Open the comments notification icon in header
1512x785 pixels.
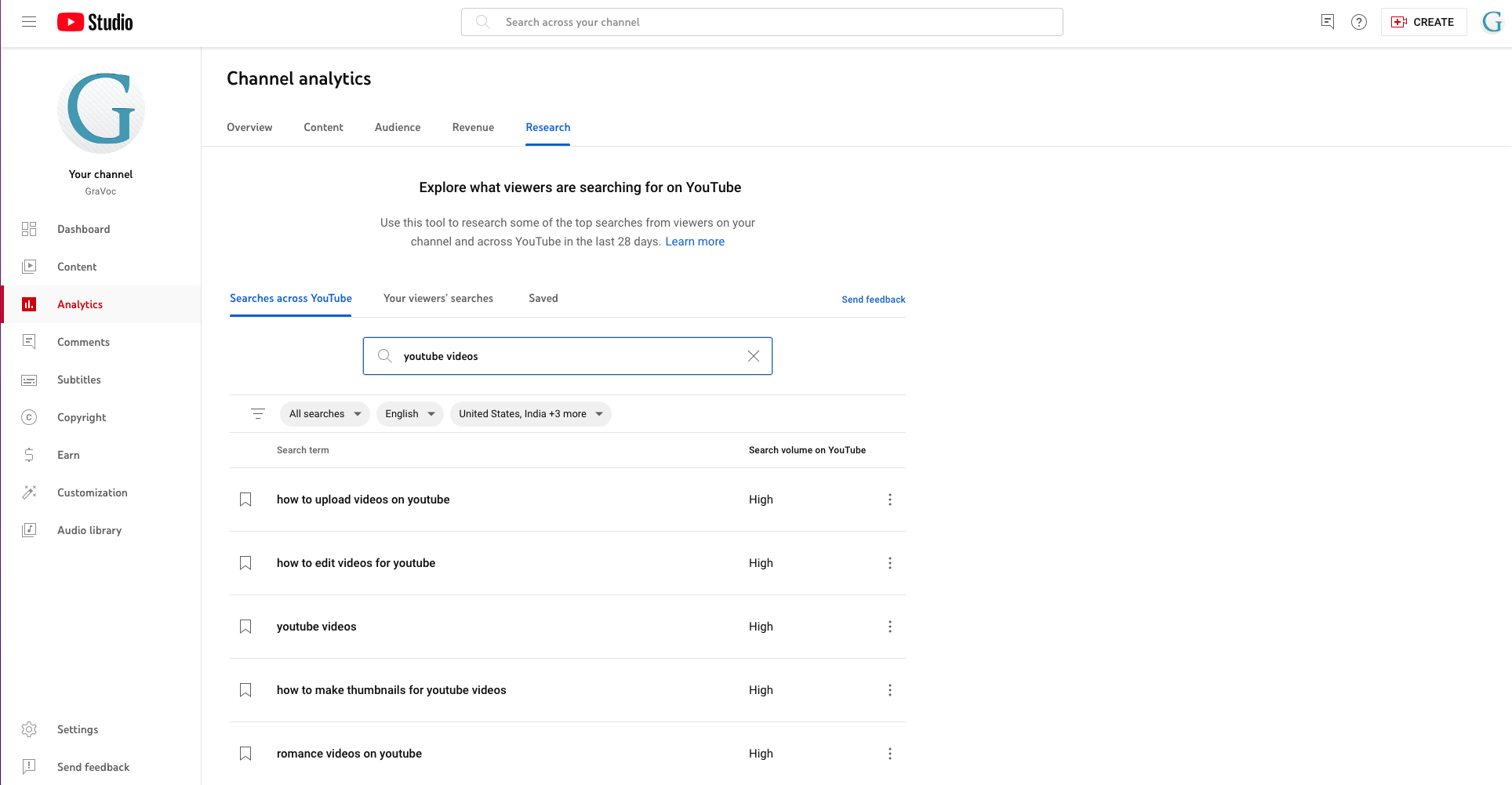click(1327, 22)
